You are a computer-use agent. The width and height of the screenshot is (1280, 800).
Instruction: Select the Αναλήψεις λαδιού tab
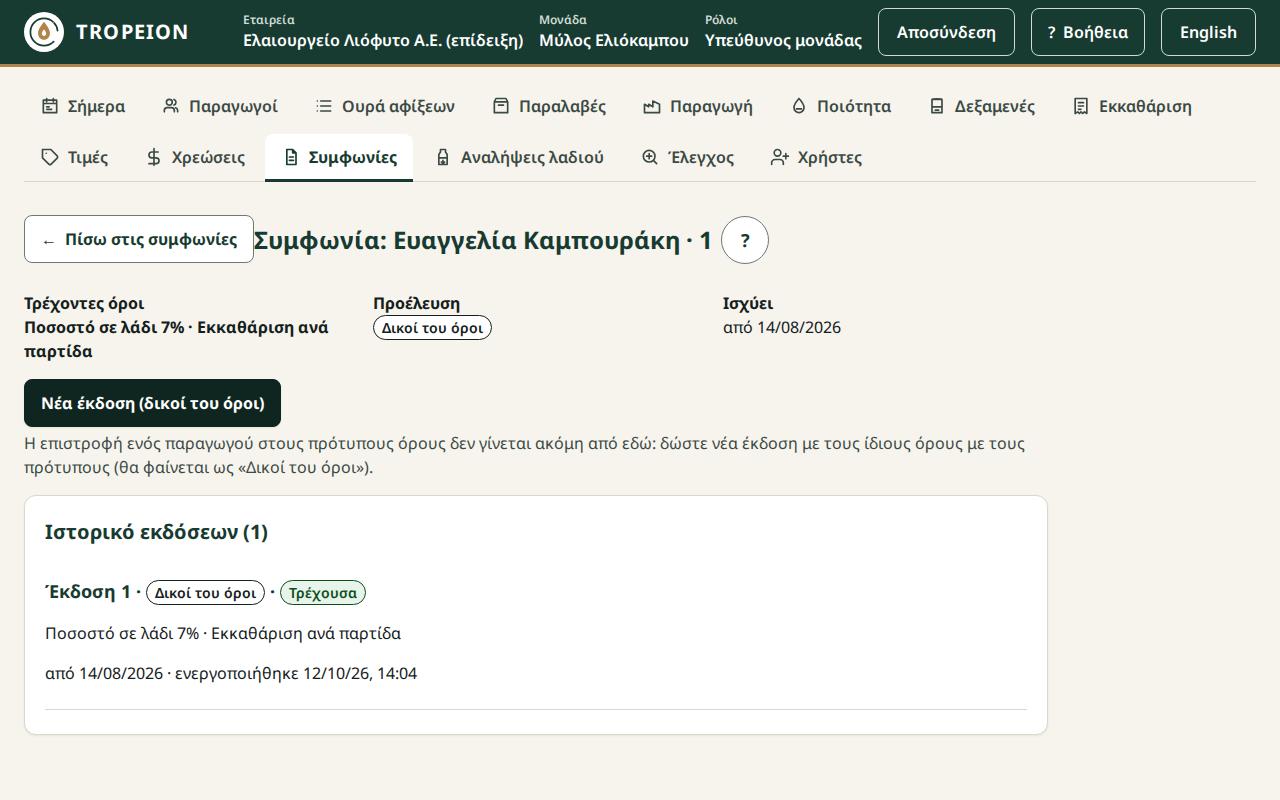tap(520, 157)
